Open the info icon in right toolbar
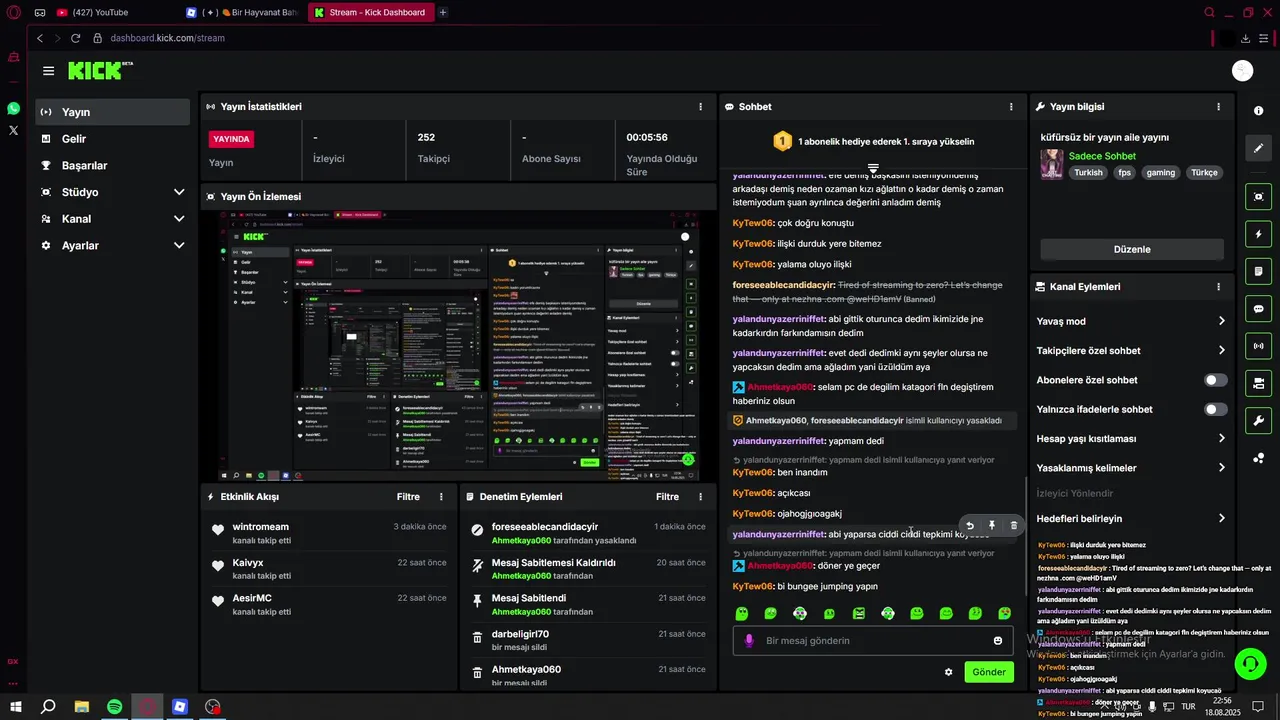The width and height of the screenshot is (1280, 720). coord(1258,111)
